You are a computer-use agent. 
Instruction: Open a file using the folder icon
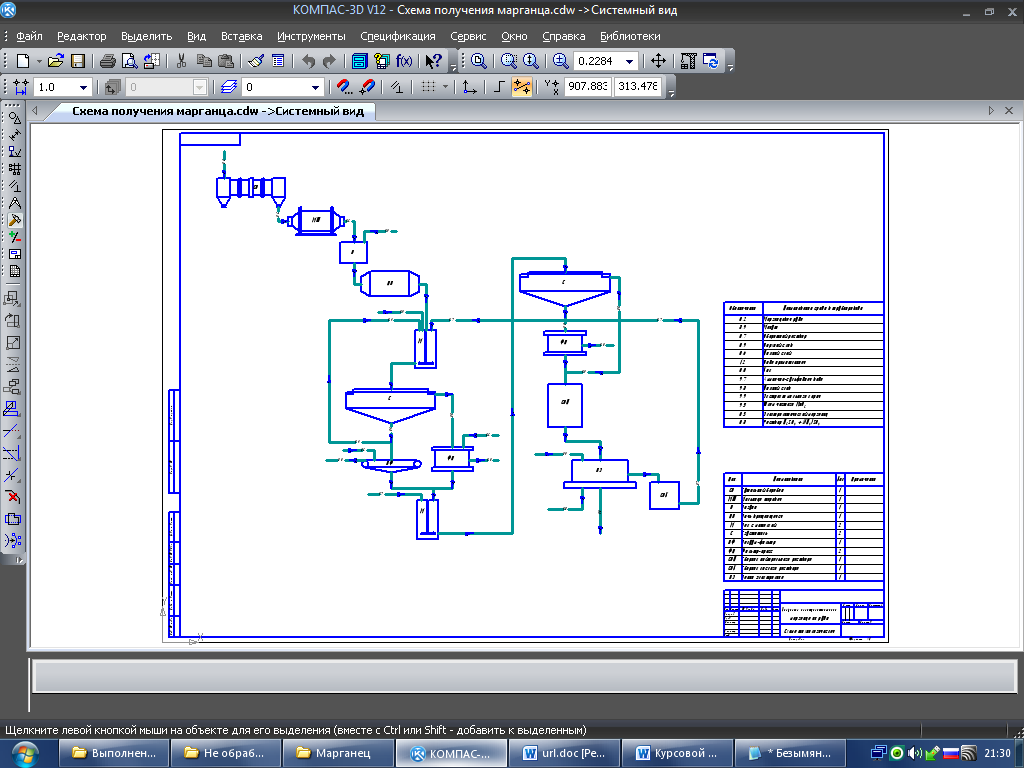(x=56, y=61)
